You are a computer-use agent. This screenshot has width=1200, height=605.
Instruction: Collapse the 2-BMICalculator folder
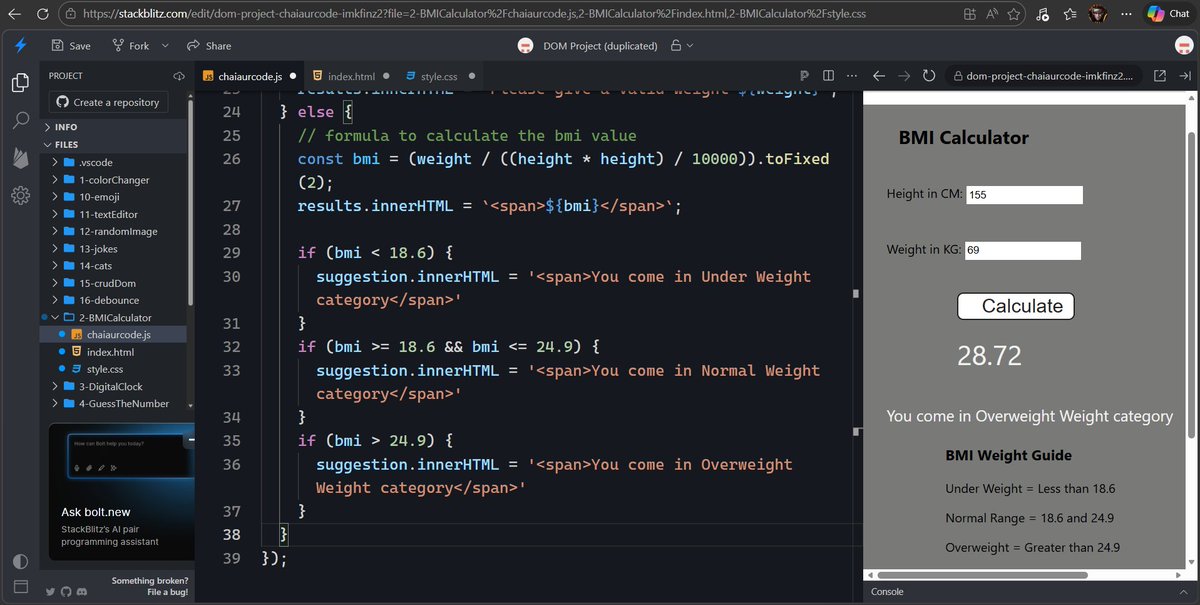pos(113,317)
